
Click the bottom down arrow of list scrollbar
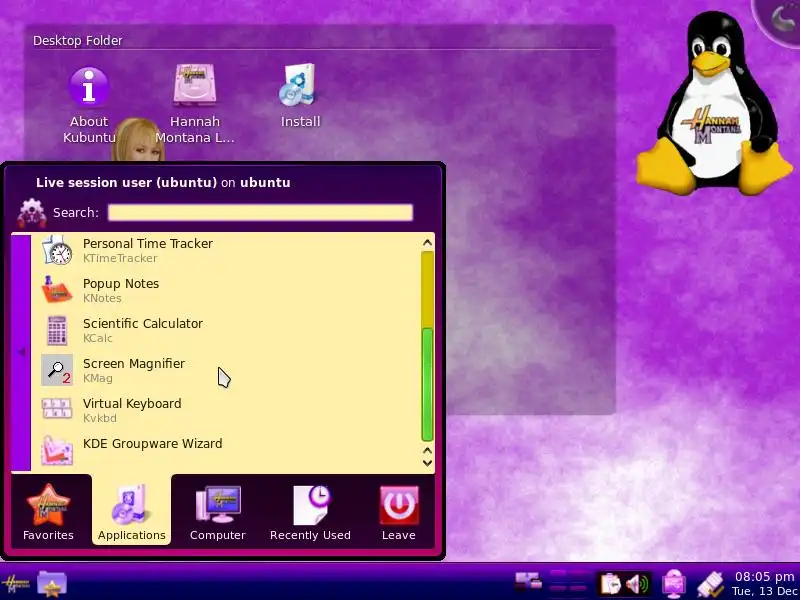[428, 463]
